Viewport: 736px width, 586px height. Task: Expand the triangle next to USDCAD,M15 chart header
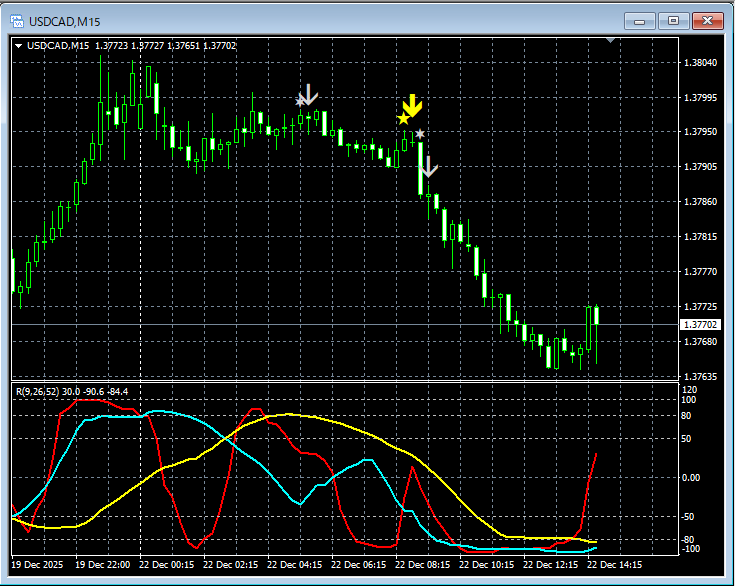click(x=19, y=46)
